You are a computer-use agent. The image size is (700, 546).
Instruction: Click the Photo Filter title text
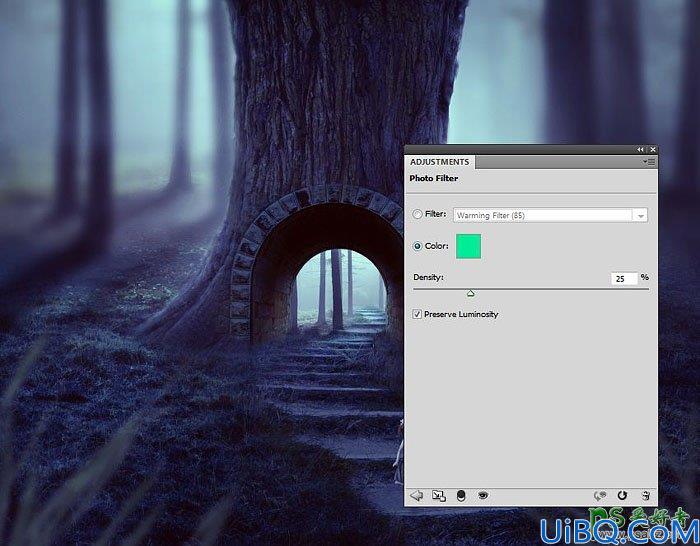(x=434, y=178)
